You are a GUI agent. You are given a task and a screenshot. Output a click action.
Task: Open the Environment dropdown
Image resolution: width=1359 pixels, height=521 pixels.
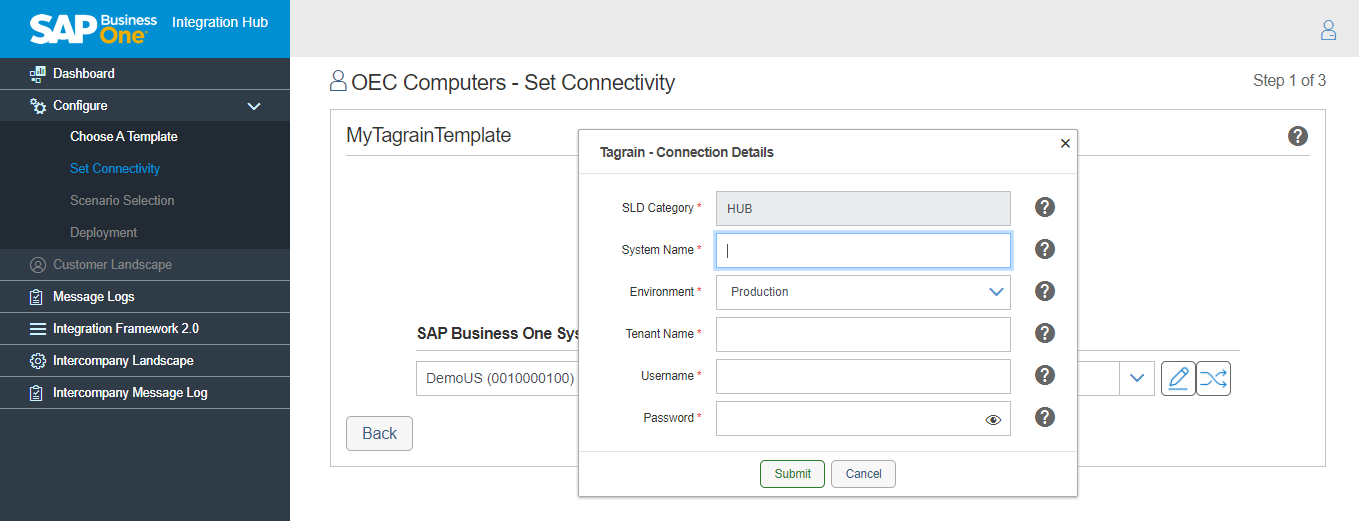coord(863,292)
